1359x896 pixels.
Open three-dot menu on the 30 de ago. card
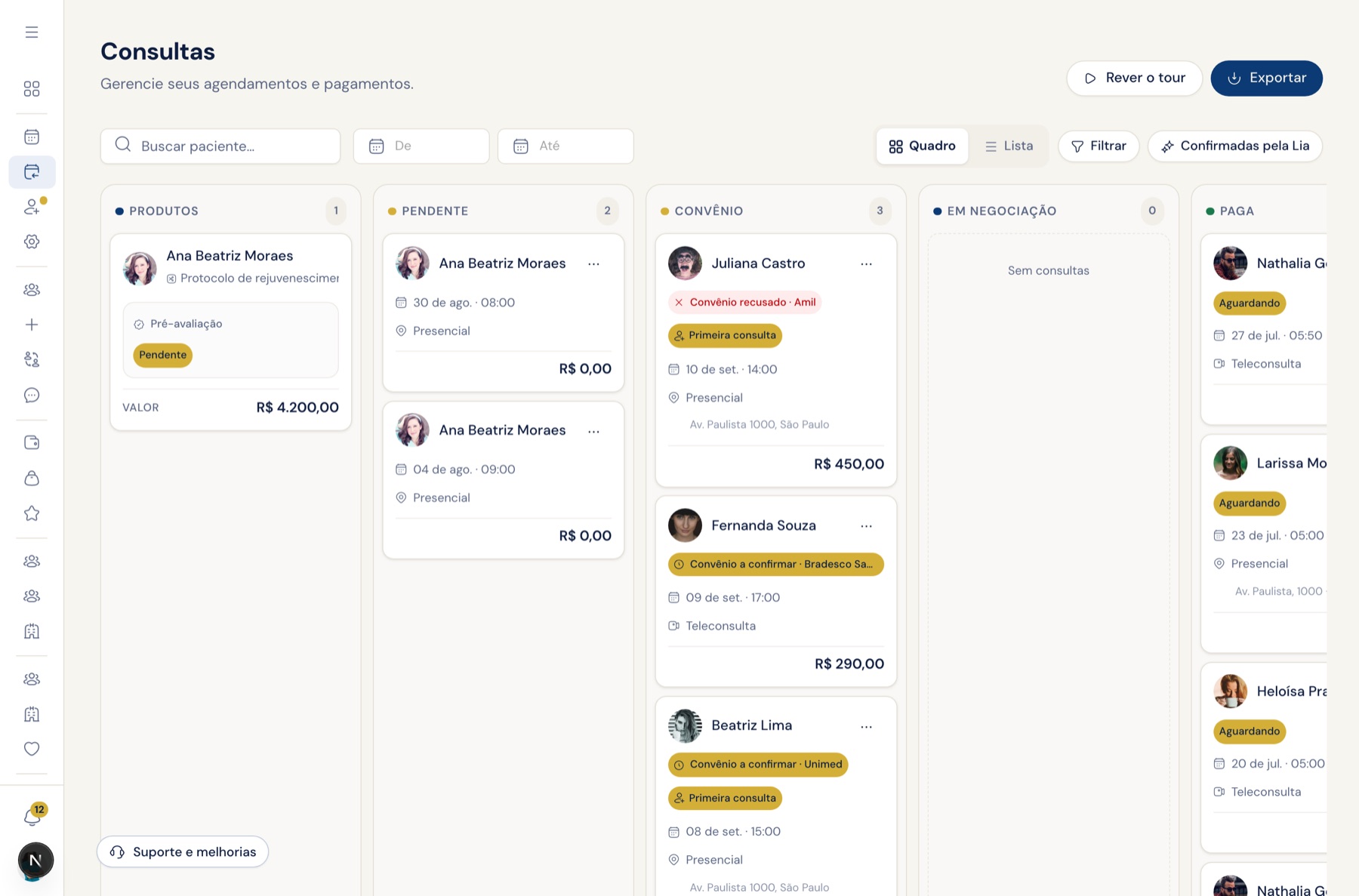click(x=593, y=264)
